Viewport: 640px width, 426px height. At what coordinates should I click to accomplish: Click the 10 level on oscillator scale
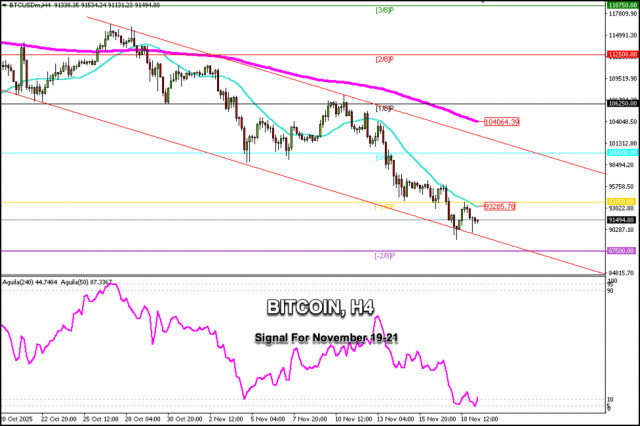610,399
